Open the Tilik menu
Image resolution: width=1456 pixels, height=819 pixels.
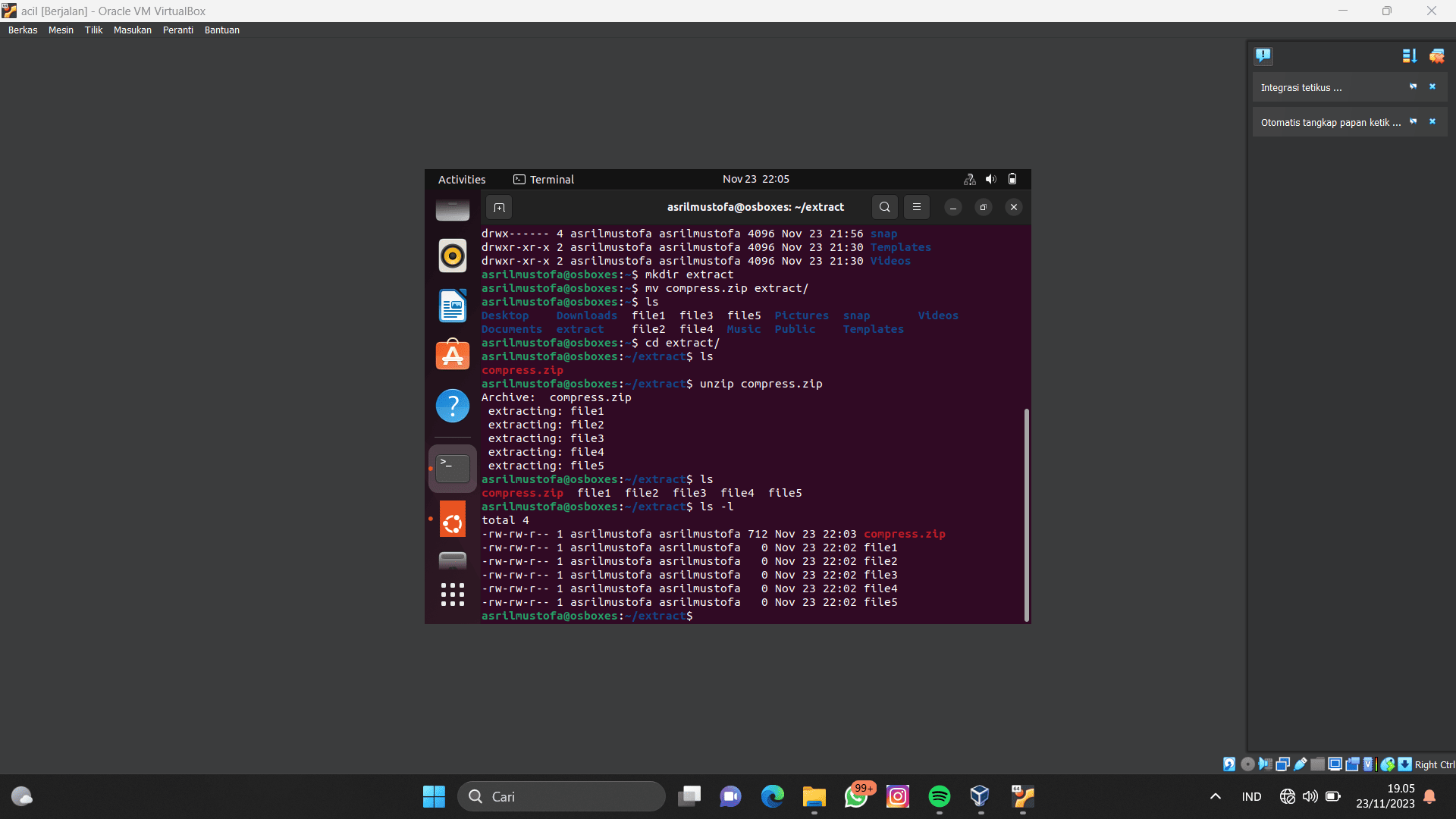[x=93, y=30]
